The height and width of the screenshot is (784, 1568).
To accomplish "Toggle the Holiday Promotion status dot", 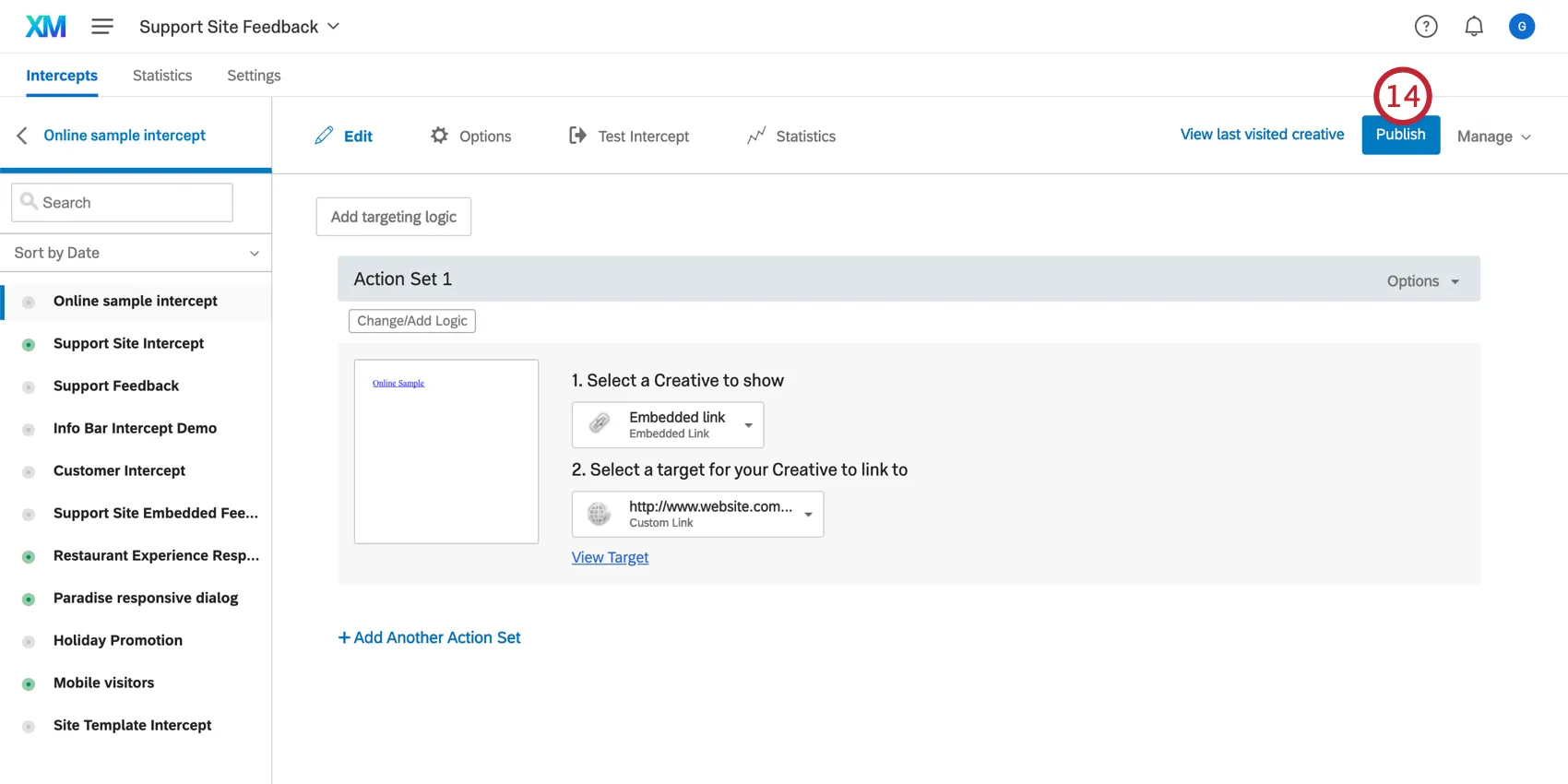I will pyautogui.click(x=29, y=642).
